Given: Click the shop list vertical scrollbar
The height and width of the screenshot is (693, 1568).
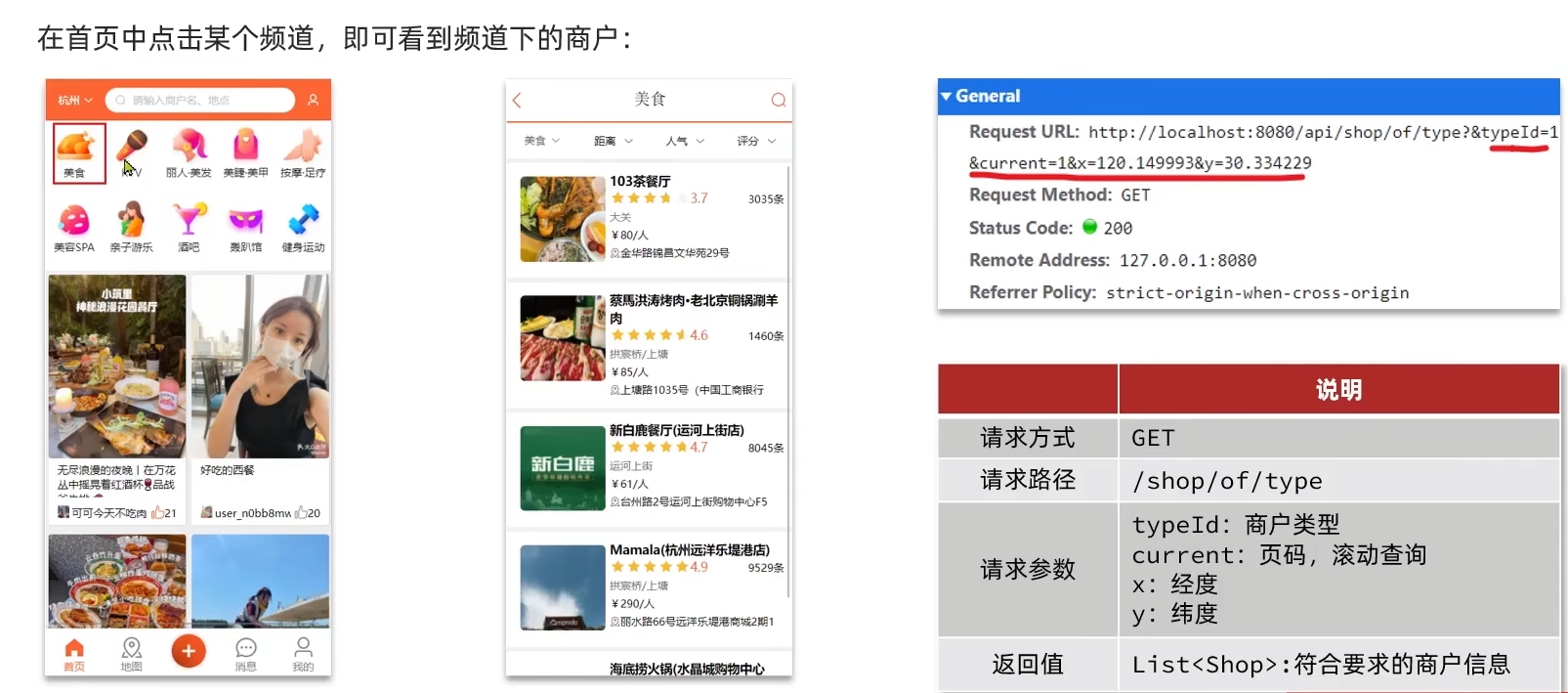Looking at the screenshot, I should click(x=787, y=381).
